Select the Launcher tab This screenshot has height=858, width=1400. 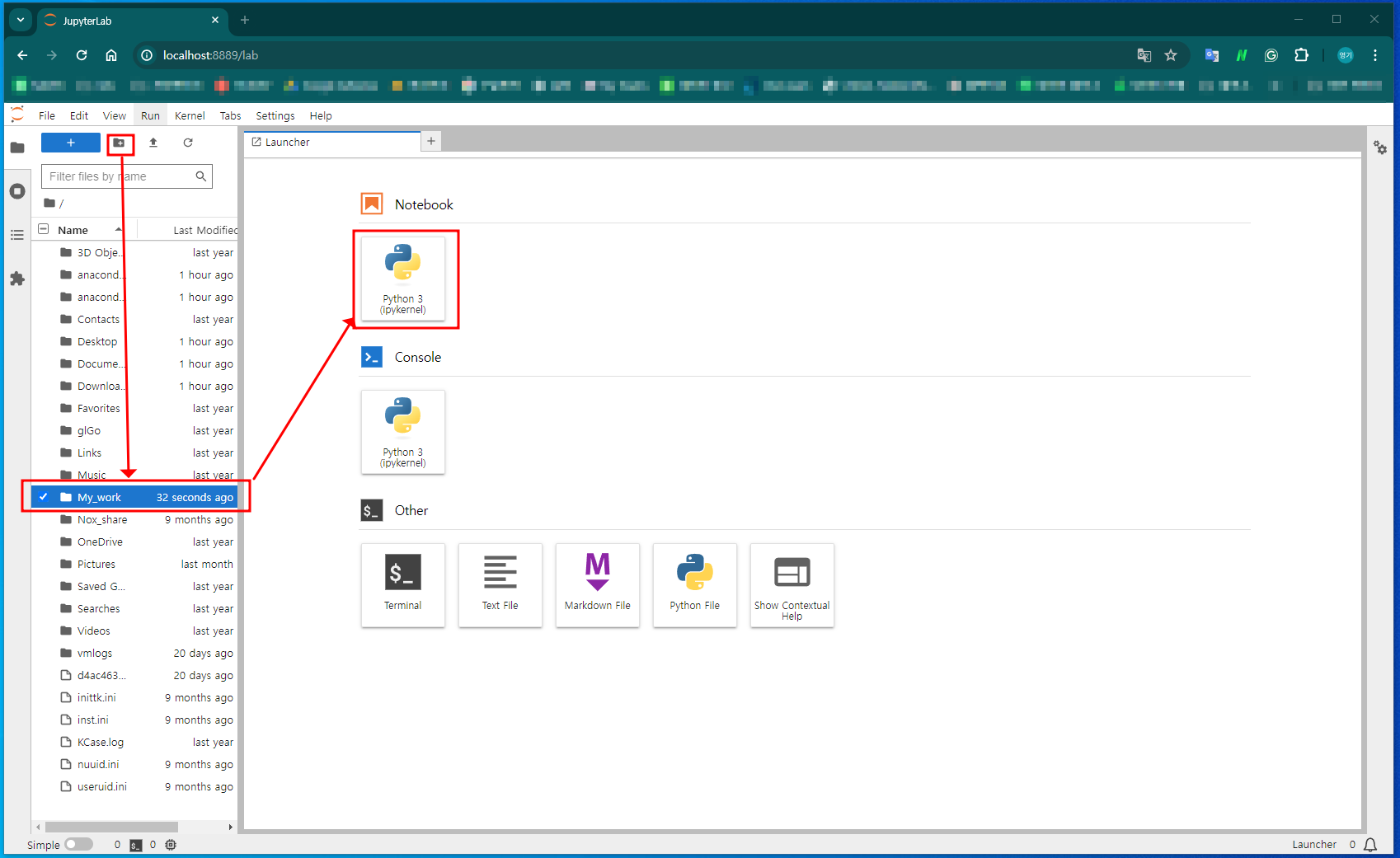[332, 142]
